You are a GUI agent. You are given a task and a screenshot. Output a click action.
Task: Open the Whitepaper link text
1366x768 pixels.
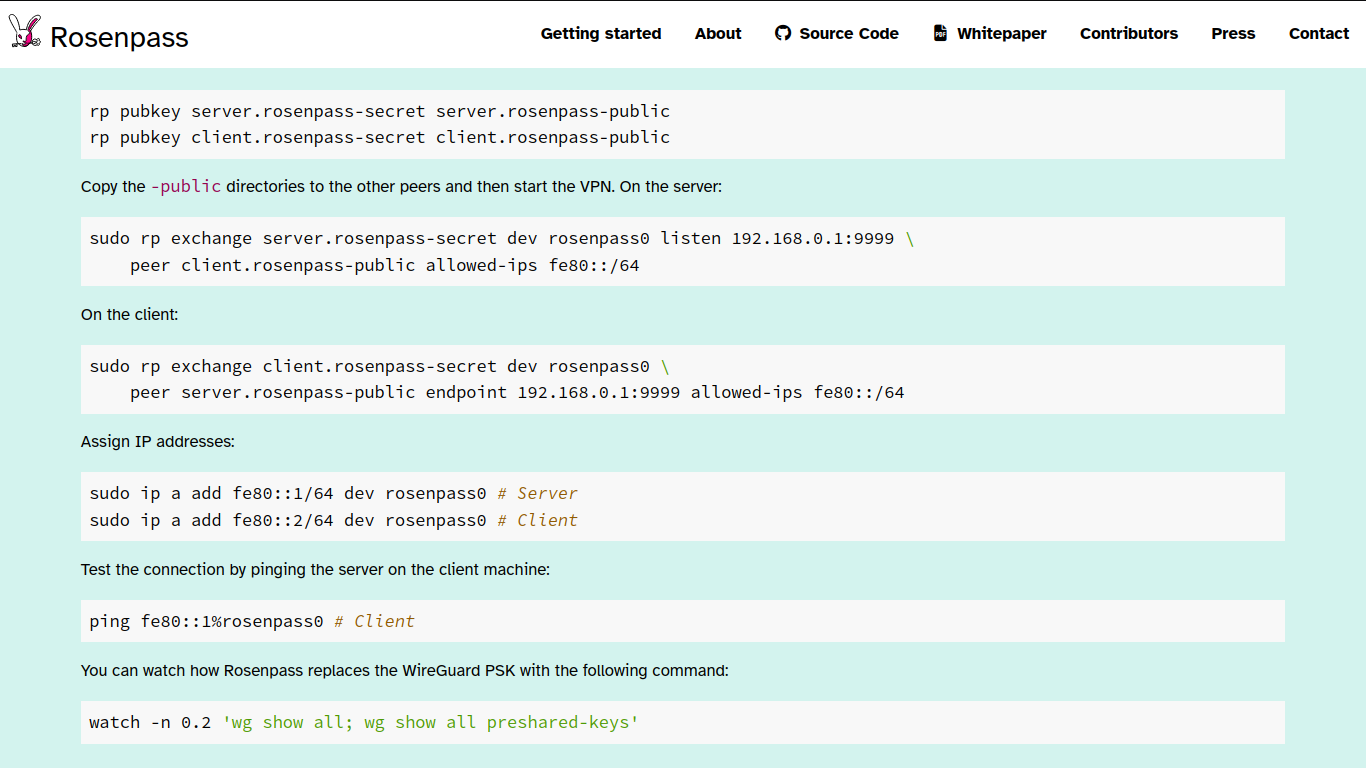pyautogui.click(x=1001, y=33)
